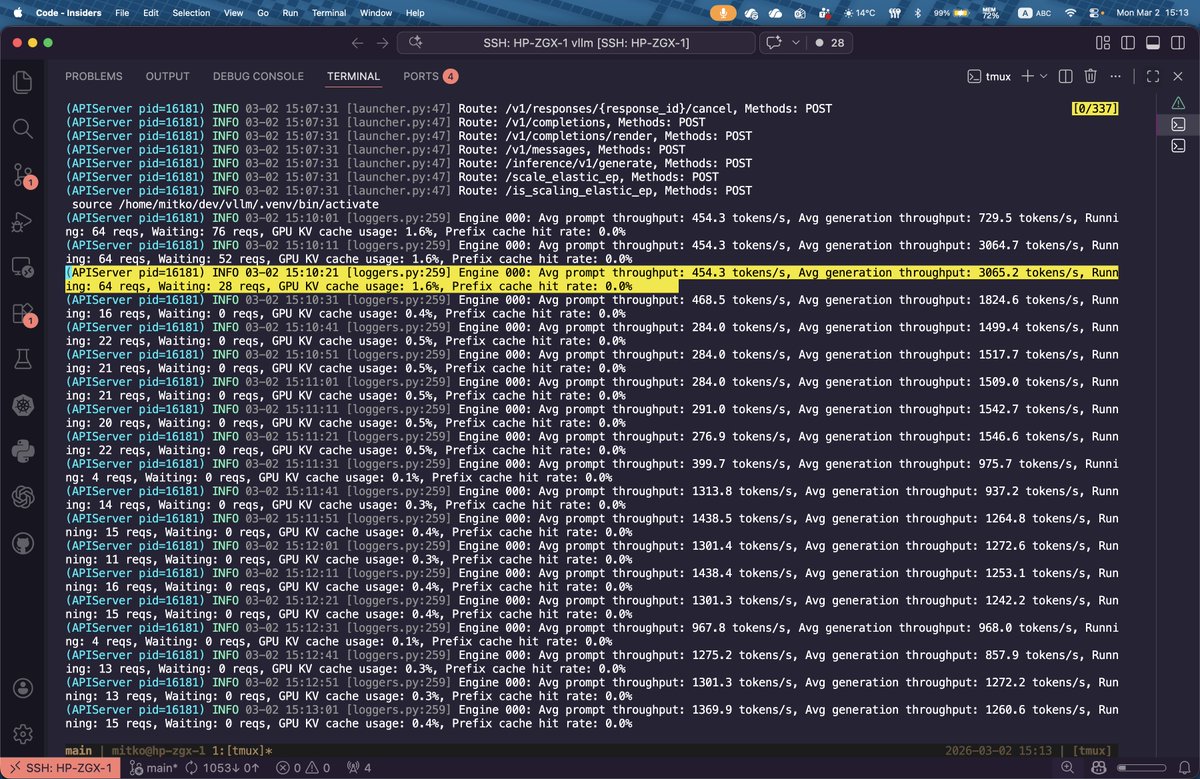Open the GitHub view in activity bar
This screenshot has height=779, width=1200.
pyautogui.click(x=22, y=543)
